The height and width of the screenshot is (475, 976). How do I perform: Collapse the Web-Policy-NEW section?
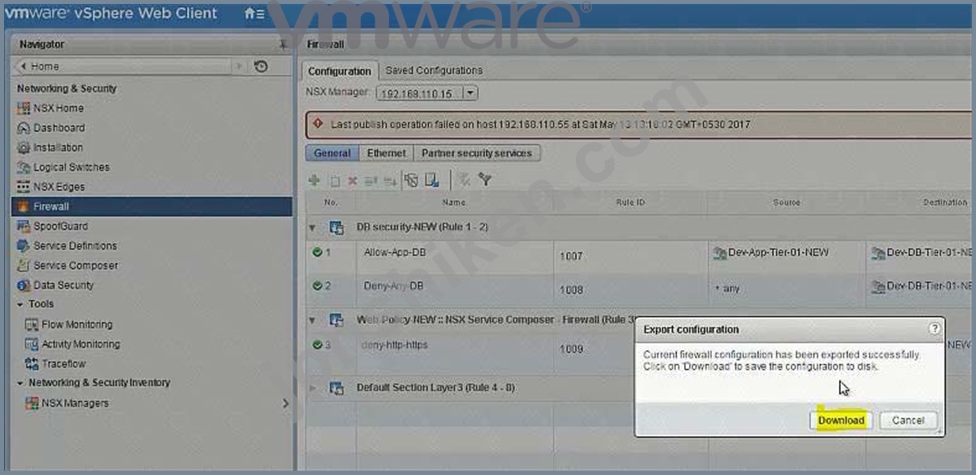click(312, 320)
